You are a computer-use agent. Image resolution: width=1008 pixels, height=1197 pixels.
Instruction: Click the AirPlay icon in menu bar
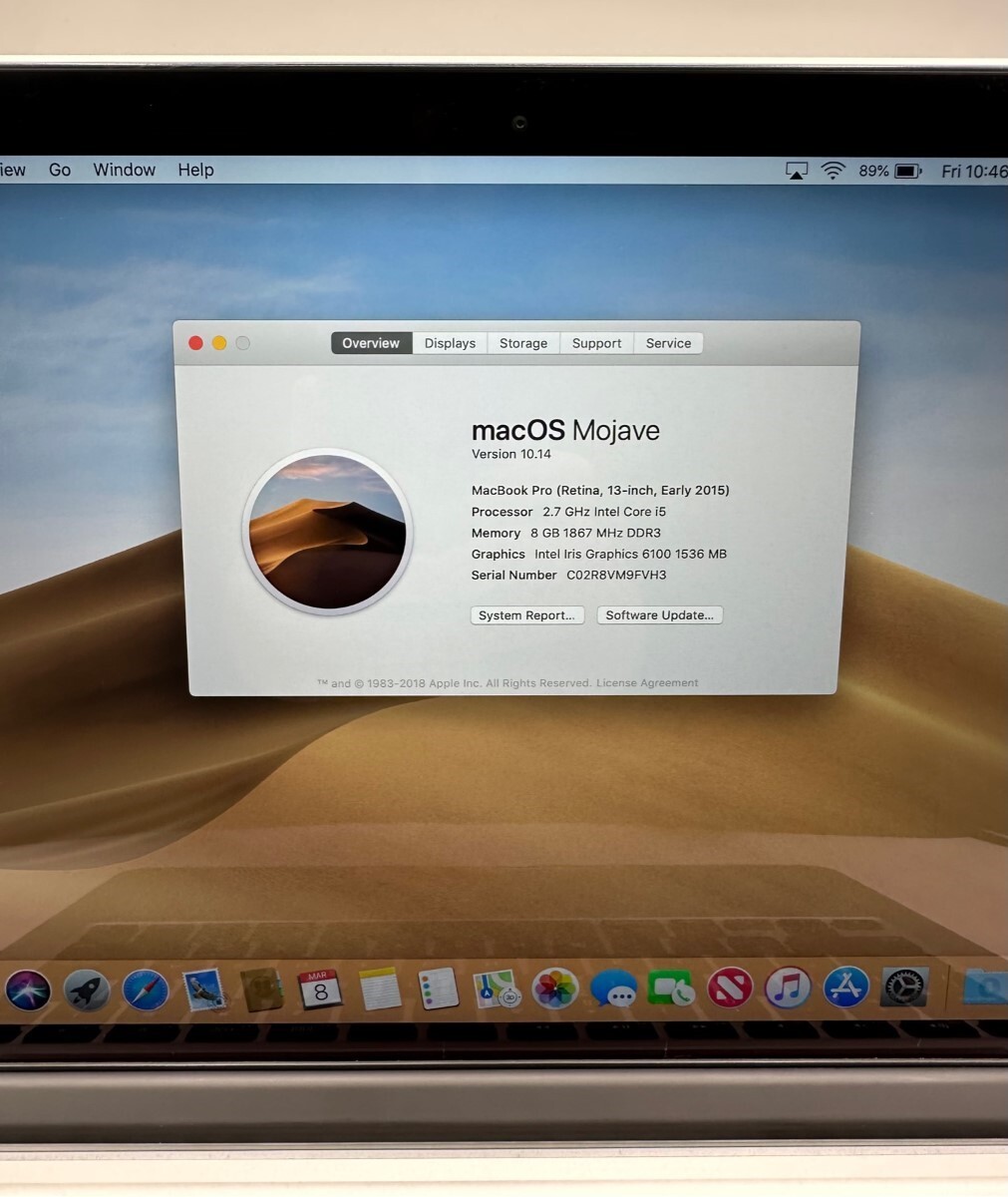796,172
